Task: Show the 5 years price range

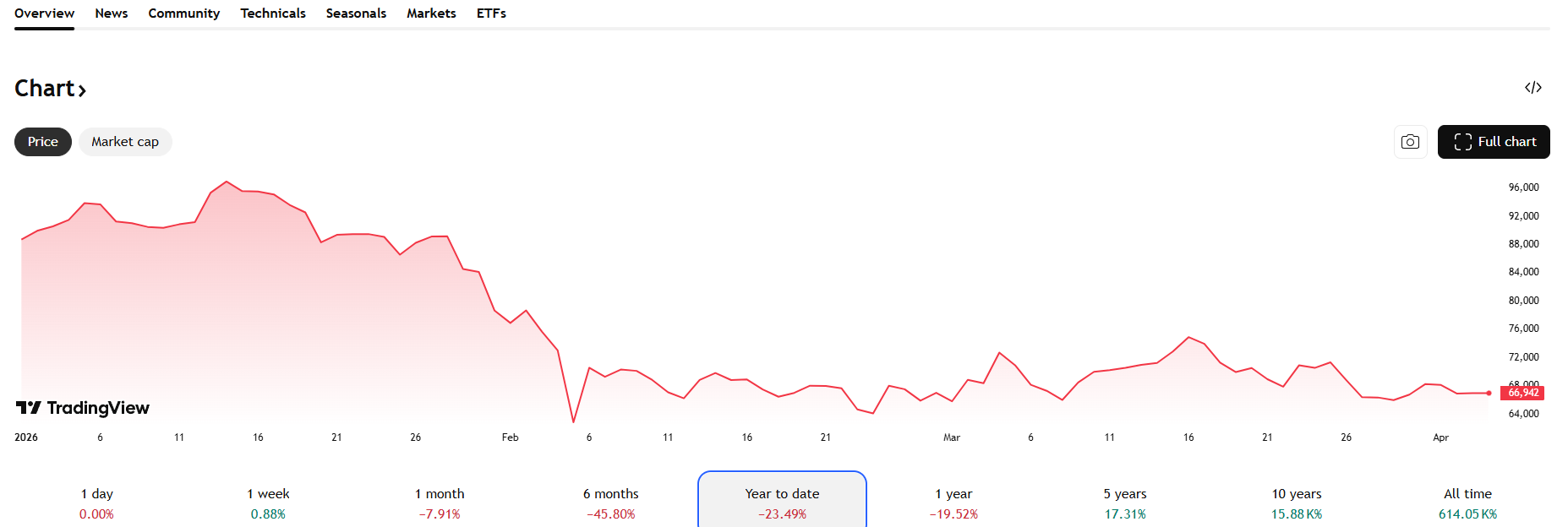Action: 1125,503
